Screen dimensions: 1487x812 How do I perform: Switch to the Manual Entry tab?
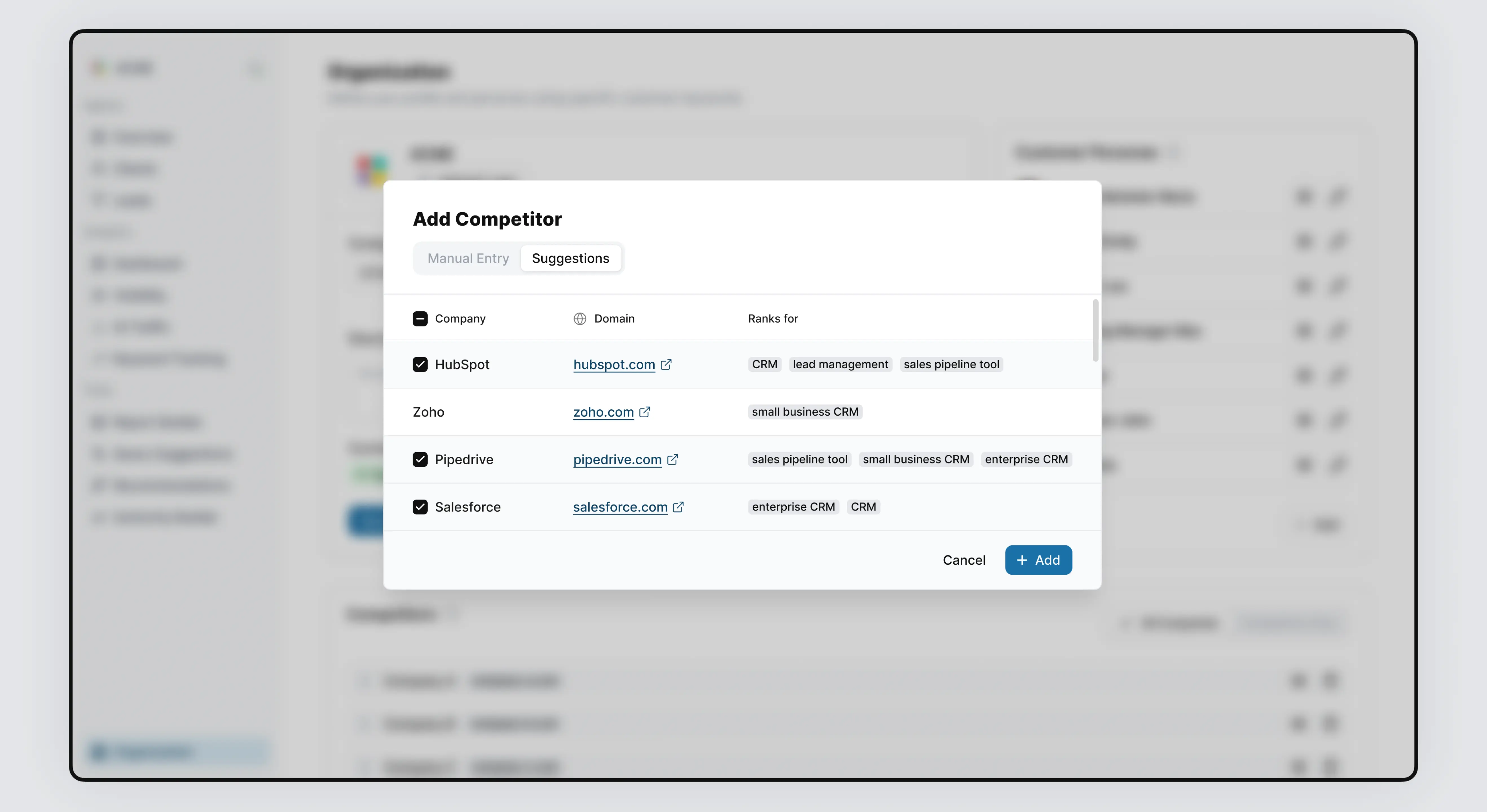(x=468, y=258)
